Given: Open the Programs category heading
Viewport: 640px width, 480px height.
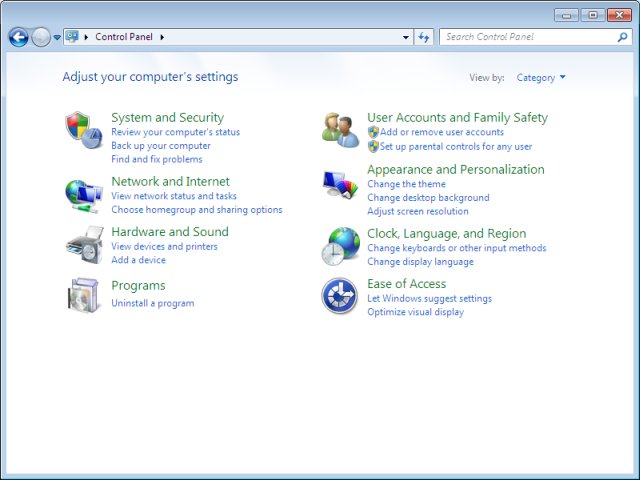Looking at the screenshot, I should [x=138, y=286].
